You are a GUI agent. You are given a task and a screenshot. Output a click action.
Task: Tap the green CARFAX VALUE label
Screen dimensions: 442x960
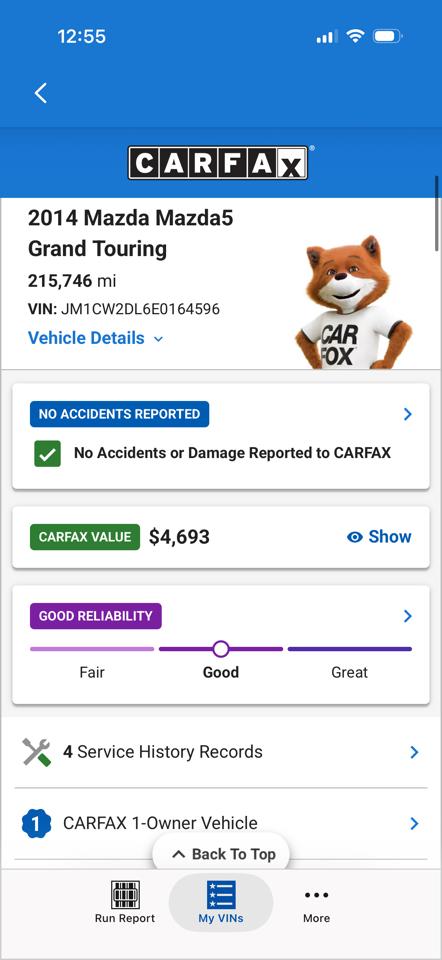84,537
